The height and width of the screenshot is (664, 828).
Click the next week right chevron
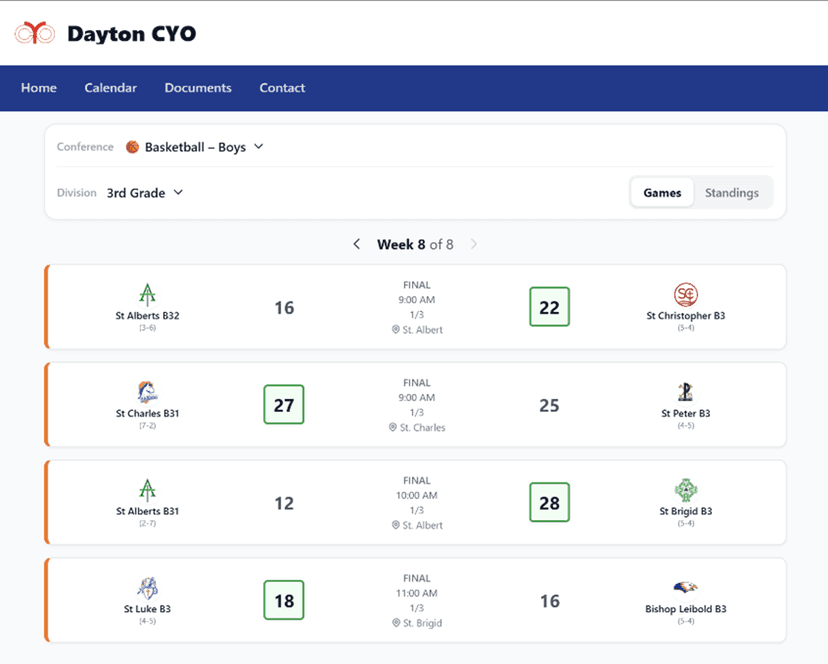tap(474, 244)
